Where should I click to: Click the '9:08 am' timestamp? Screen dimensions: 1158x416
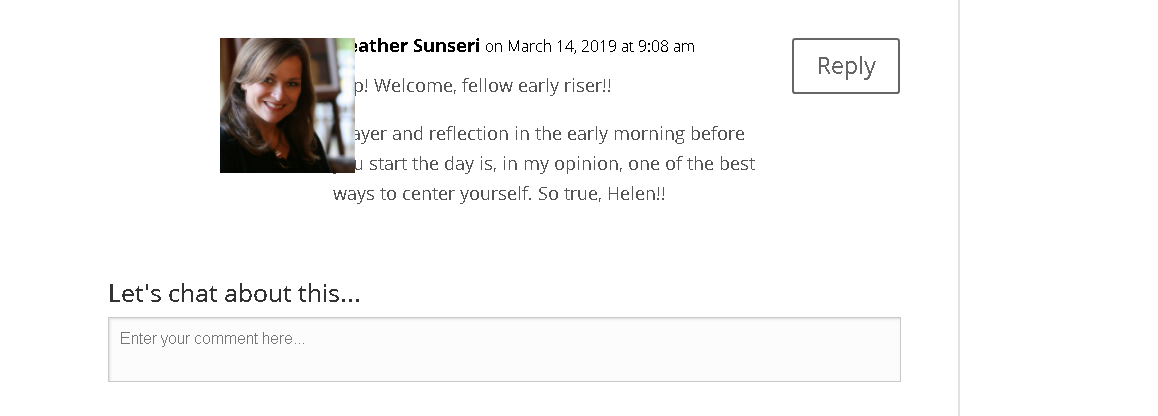(x=666, y=47)
